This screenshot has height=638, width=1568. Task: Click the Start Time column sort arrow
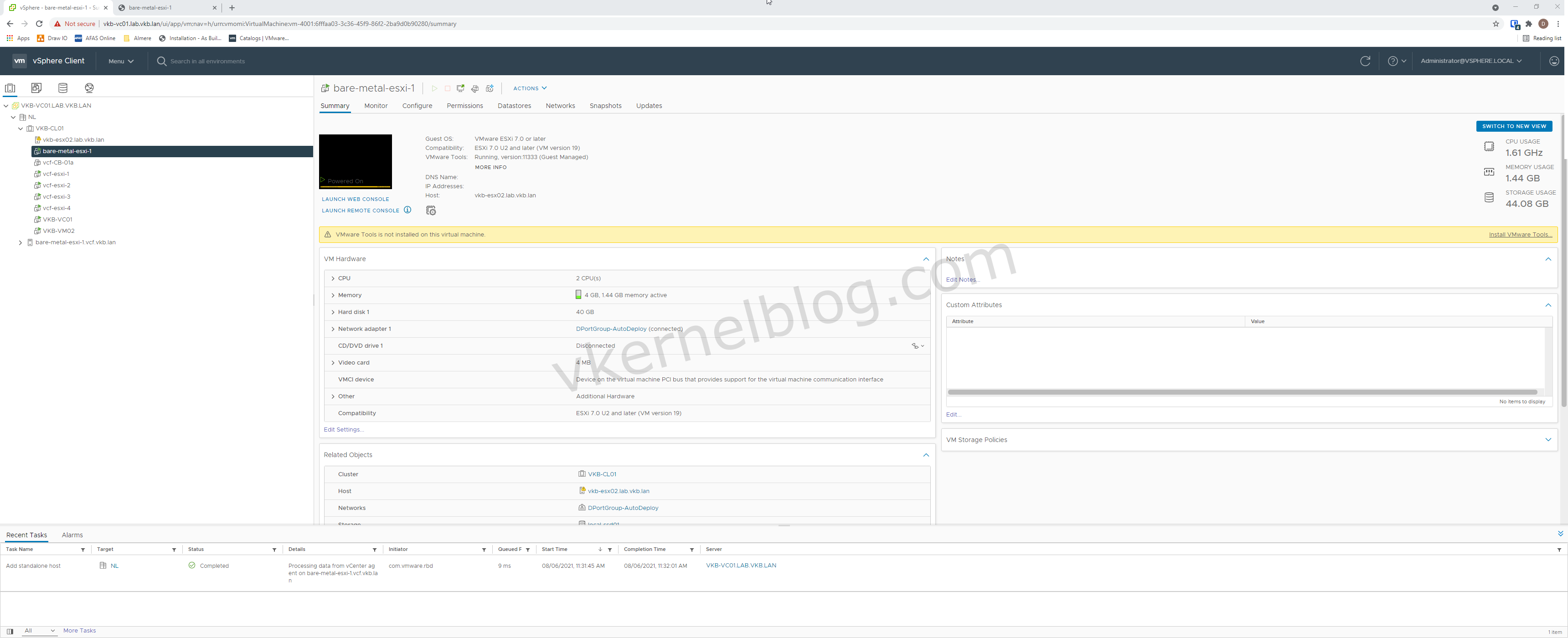click(x=600, y=549)
